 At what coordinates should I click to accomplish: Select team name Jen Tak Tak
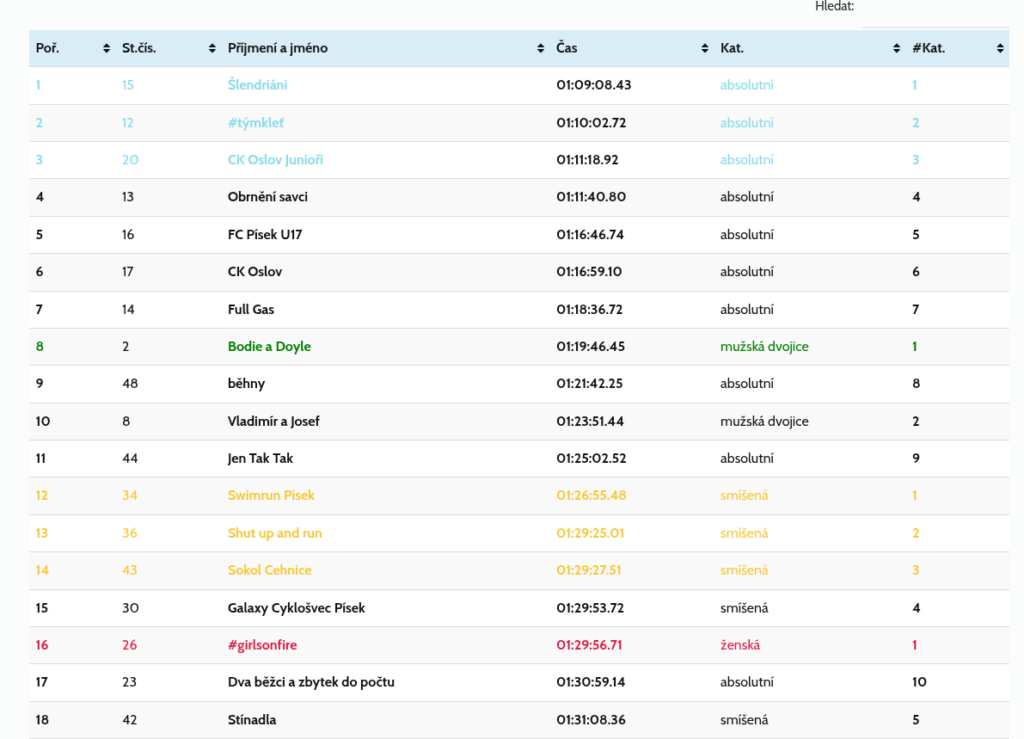click(260, 458)
